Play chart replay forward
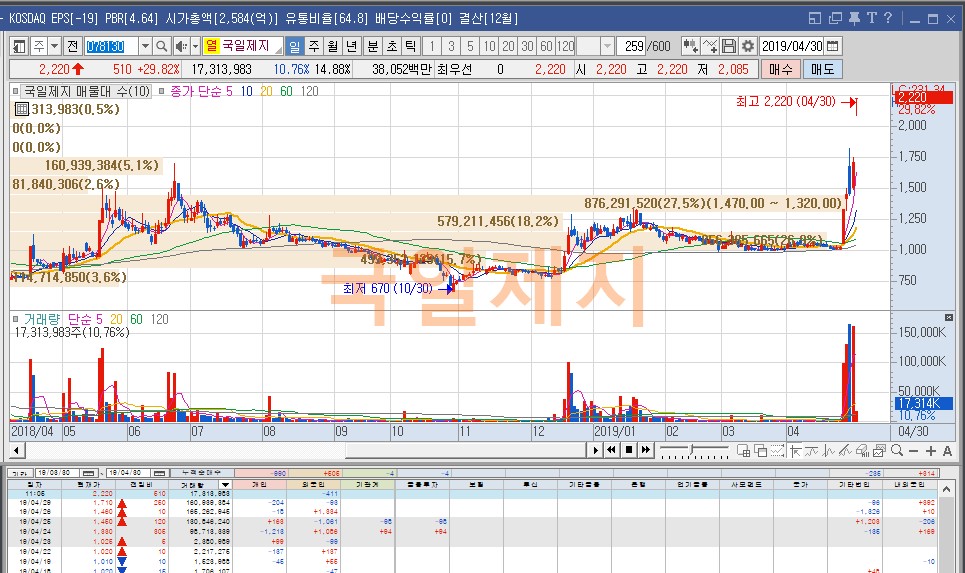Viewport: 965px width, 573px height. pos(596,450)
